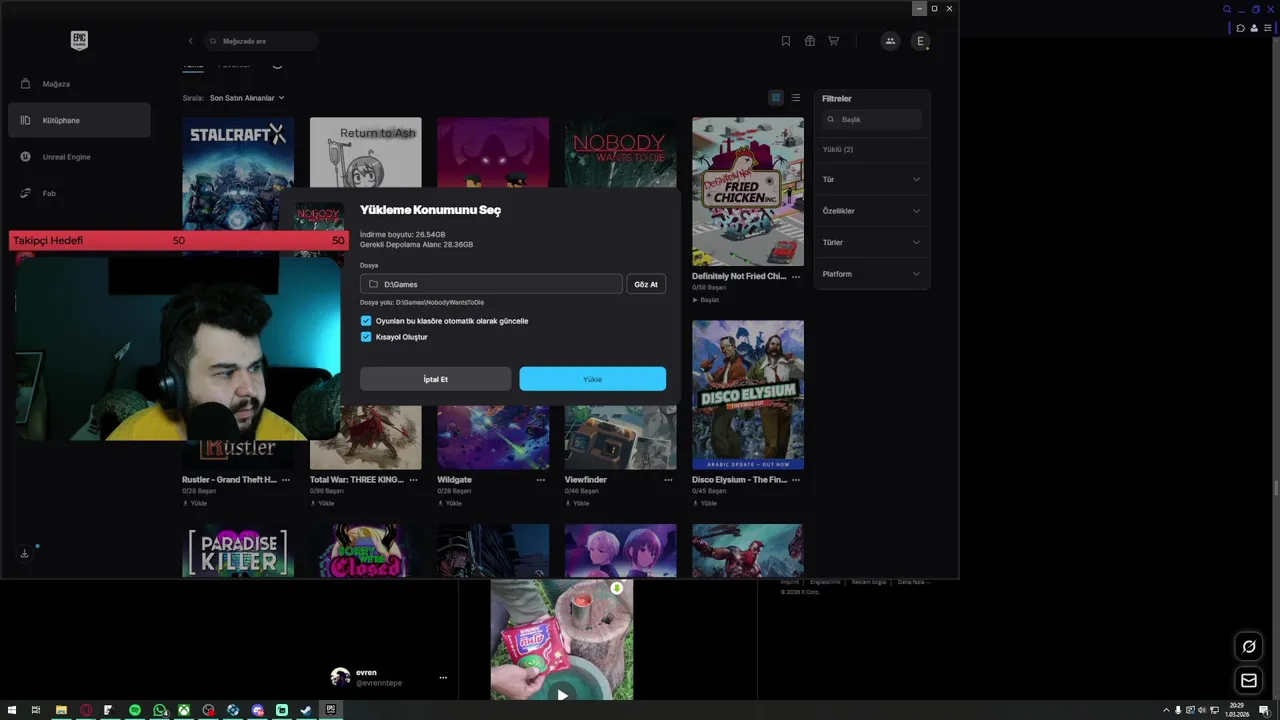Focus the Başlık filter search box
This screenshot has width=1280, height=720.
[872, 119]
